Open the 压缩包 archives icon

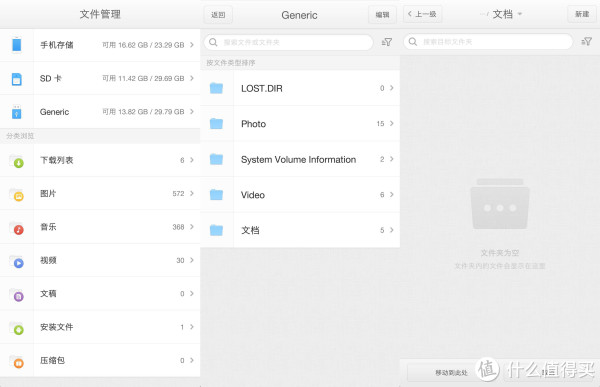click(17, 361)
